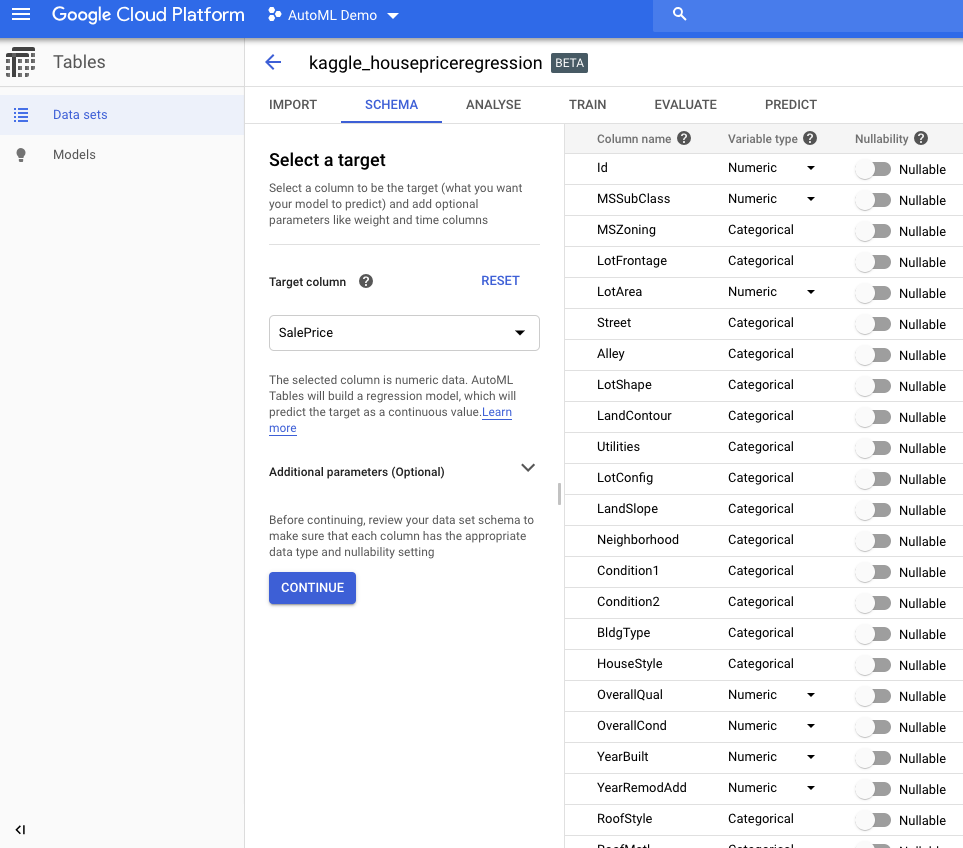Open variable type dropdown for OverallCond

click(811, 725)
